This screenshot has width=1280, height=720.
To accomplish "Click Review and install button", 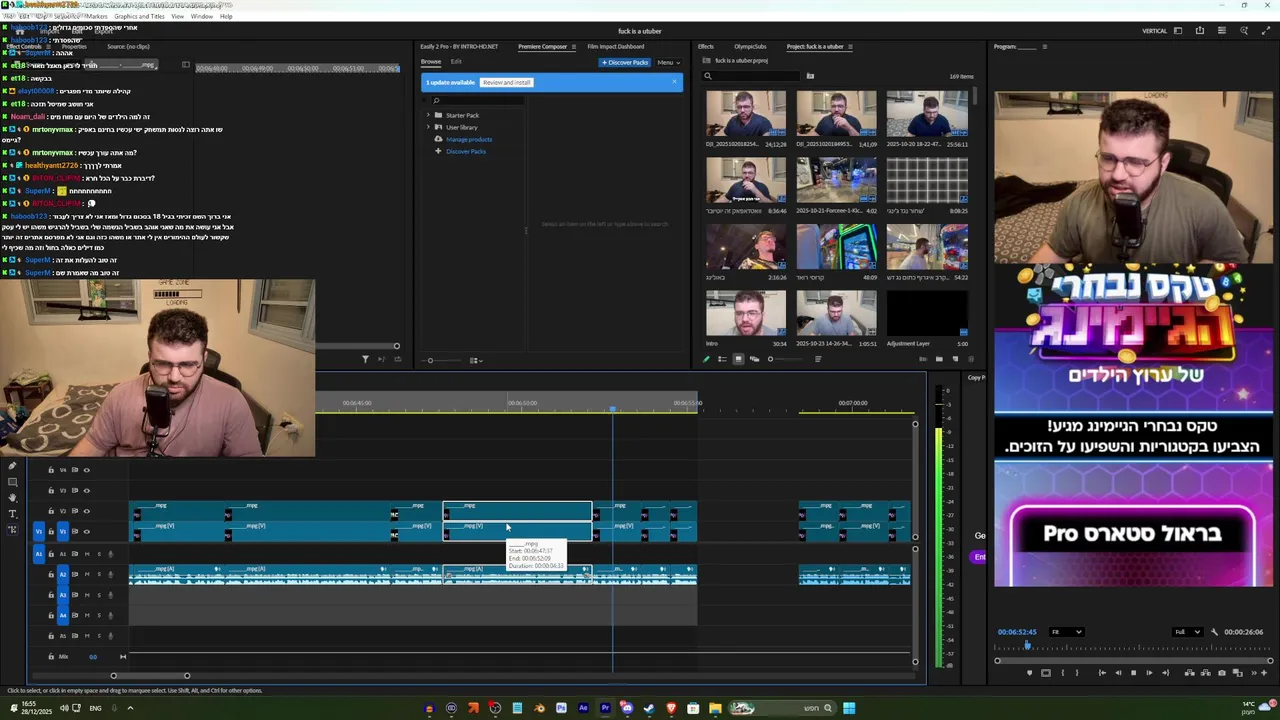I will point(506,82).
